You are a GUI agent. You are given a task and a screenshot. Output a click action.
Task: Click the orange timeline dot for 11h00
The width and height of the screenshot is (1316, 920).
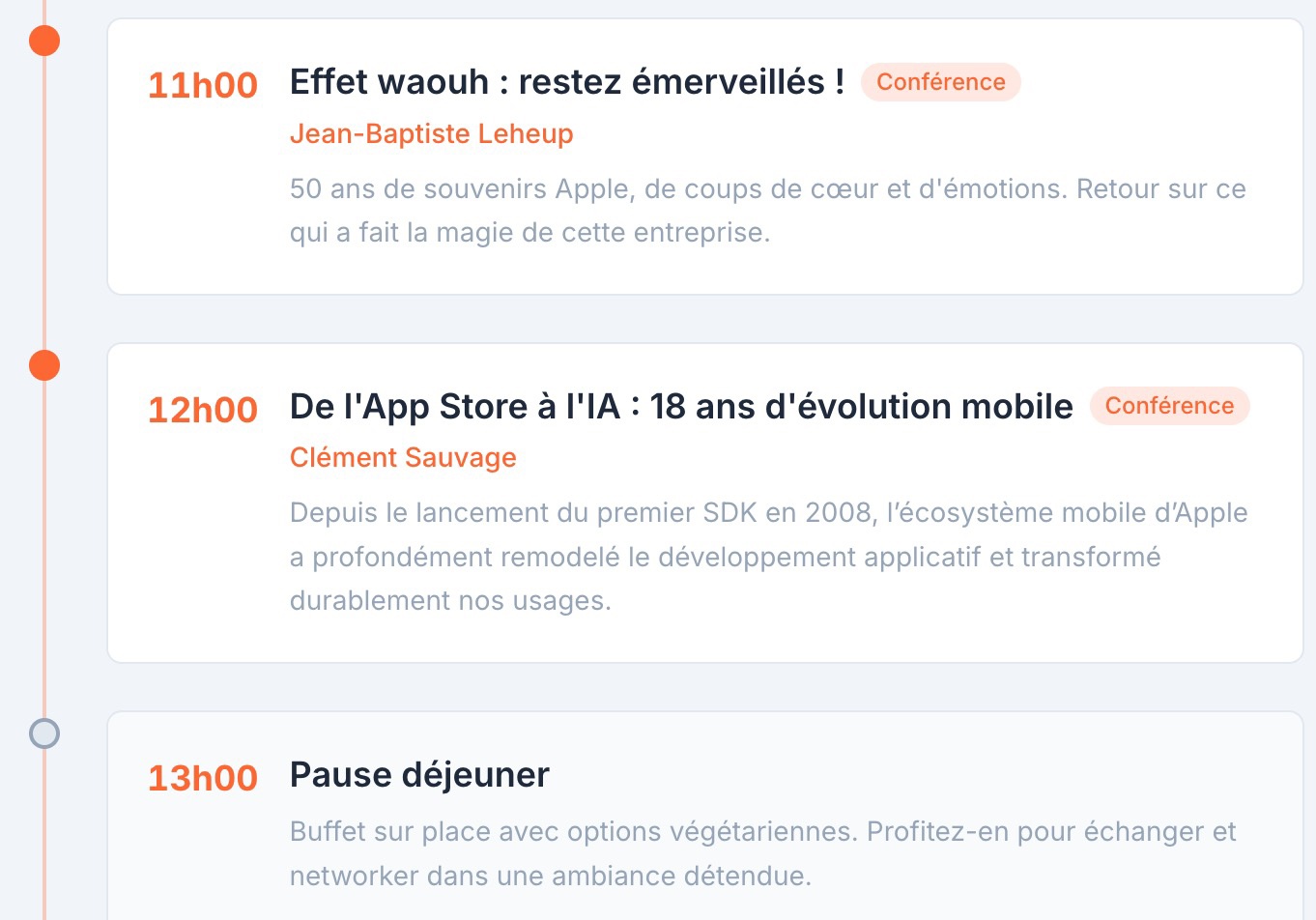(44, 41)
